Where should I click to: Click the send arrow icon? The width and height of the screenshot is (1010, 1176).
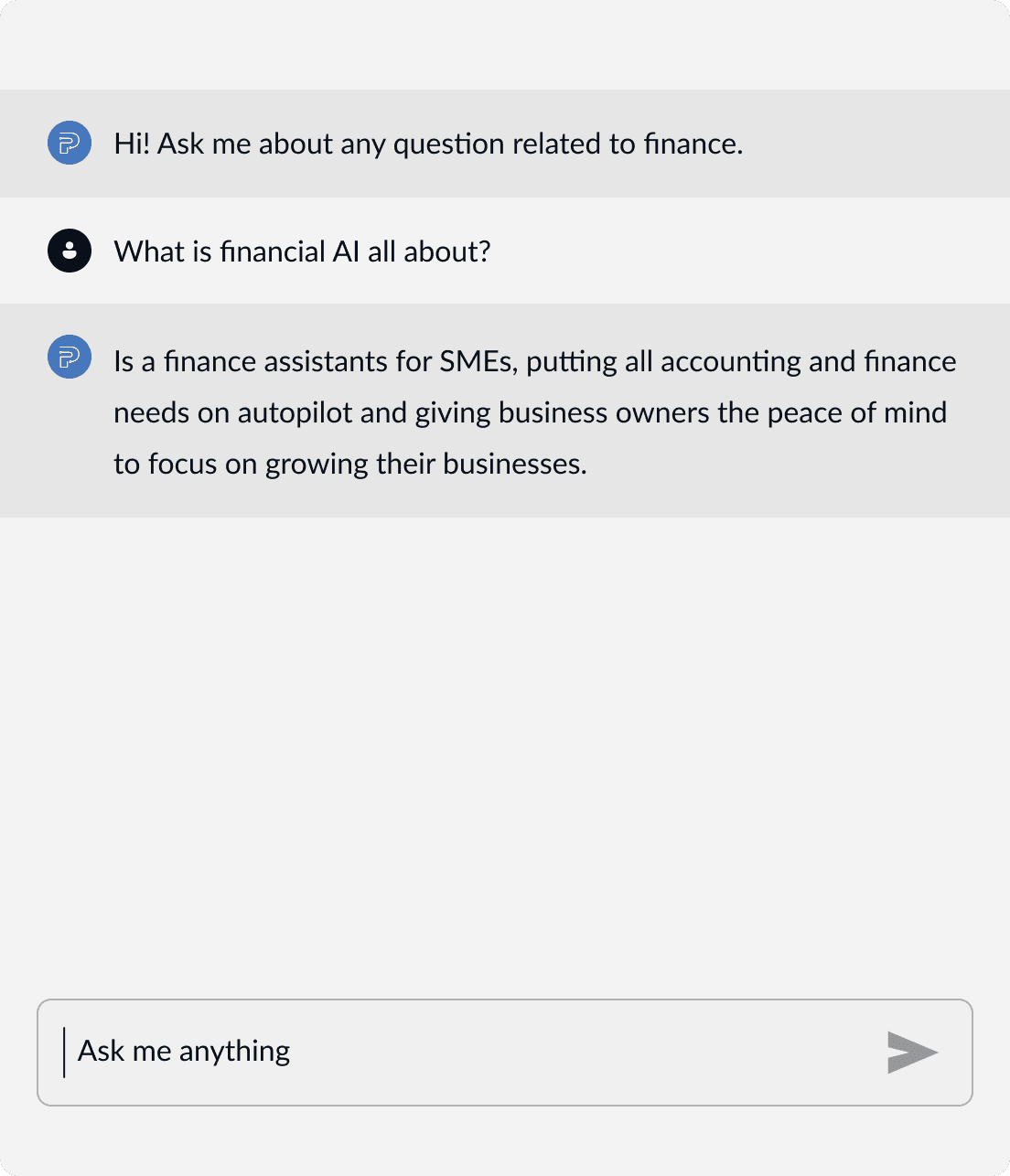tap(912, 1053)
